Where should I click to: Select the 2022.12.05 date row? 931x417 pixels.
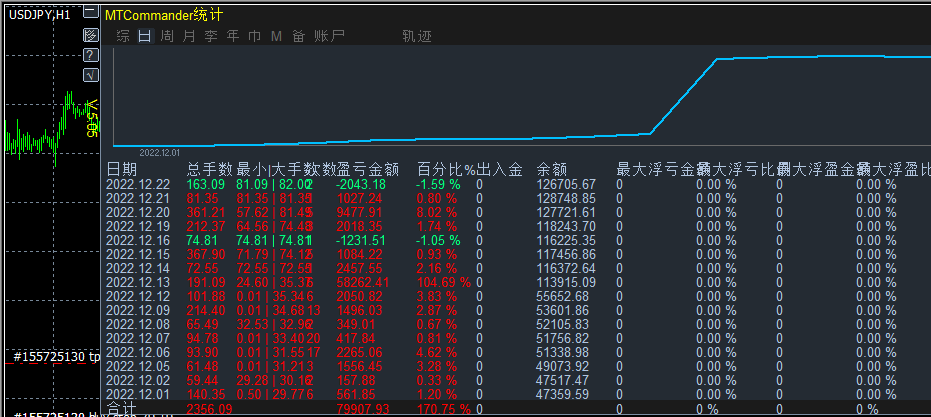138,366
